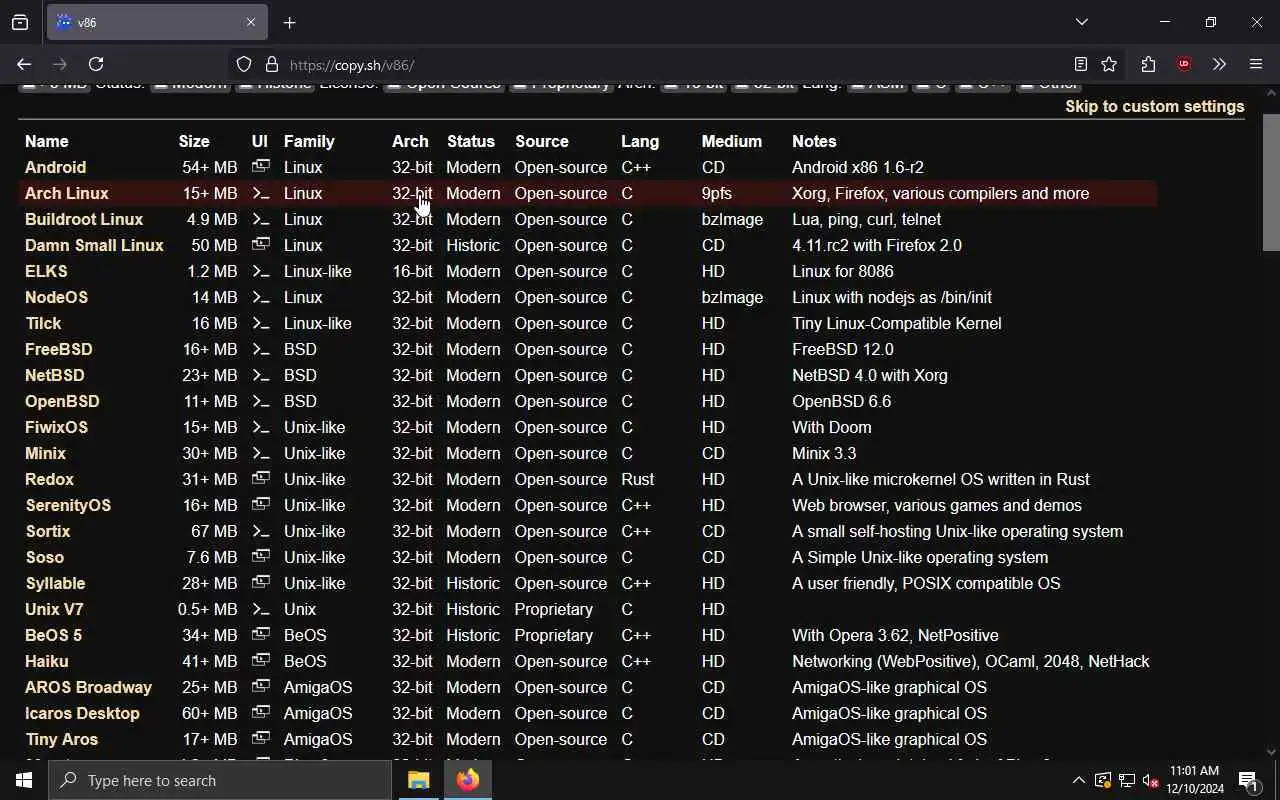Show site security padlock info
This screenshot has width=1280, height=800.
[x=271, y=64]
